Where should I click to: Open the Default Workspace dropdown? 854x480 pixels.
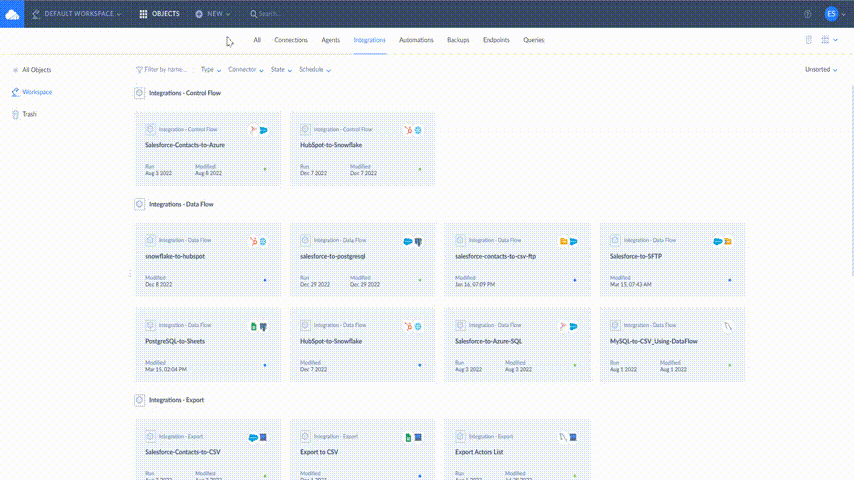(76, 14)
